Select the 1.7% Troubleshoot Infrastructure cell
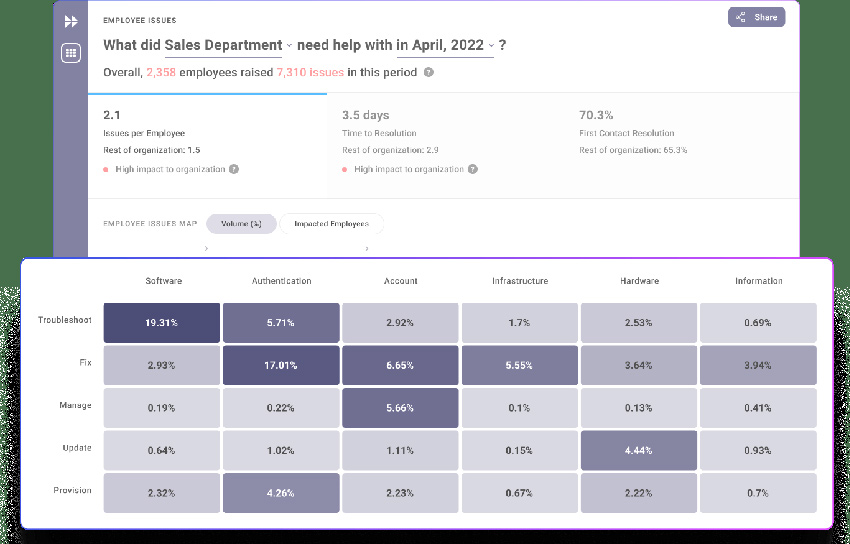850x544 pixels. [x=519, y=323]
